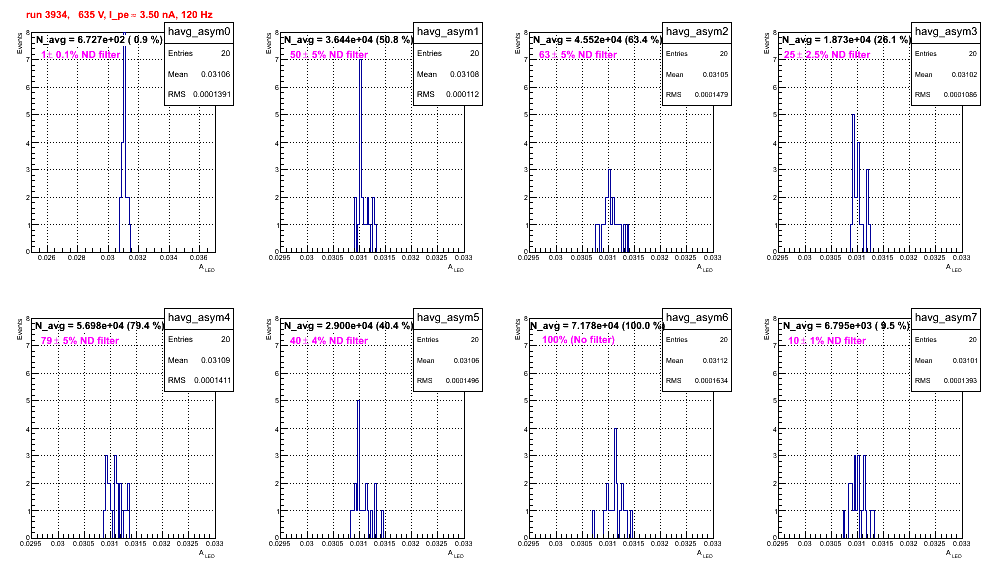Viewport: 996px width, 572px height.
Task: Click the Events y-axis title of havg_asym4 plot
Action: click(19, 330)
